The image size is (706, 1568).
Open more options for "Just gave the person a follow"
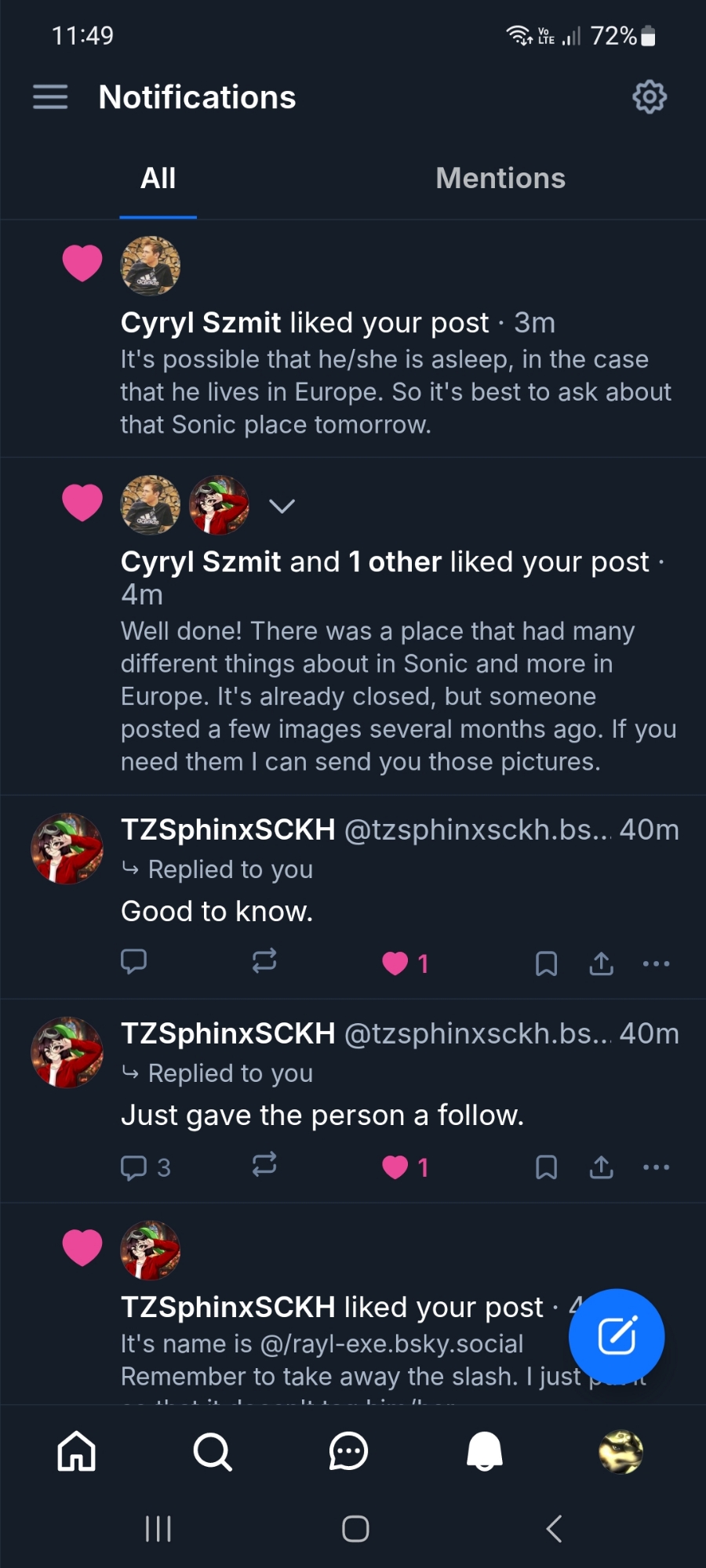point(656,1167)
